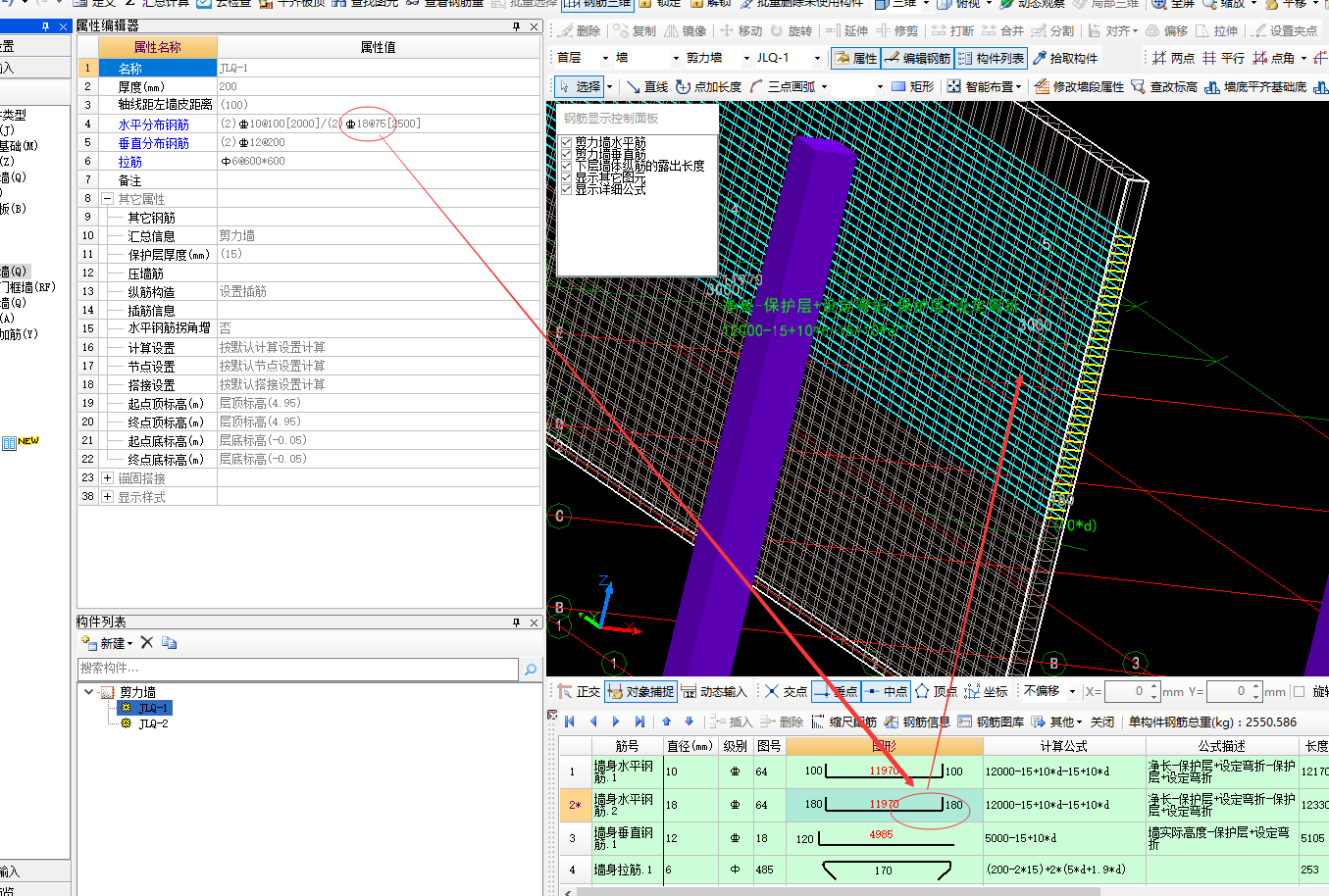Click the 旋转 rotate tool
This screenshot has width=1329, height=896.
coord(792,31)
